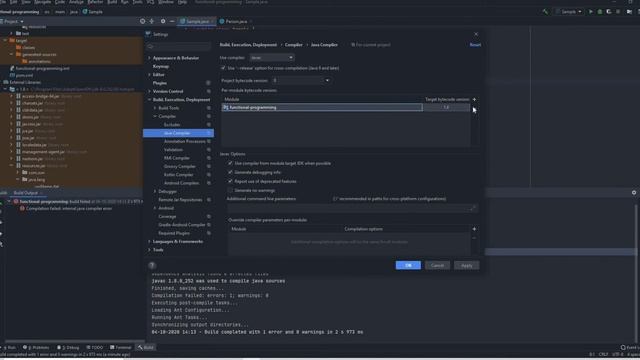Screen dimensions: 640x360
Task: Open the Terminal tool window tab
Action: coord(120,347)
